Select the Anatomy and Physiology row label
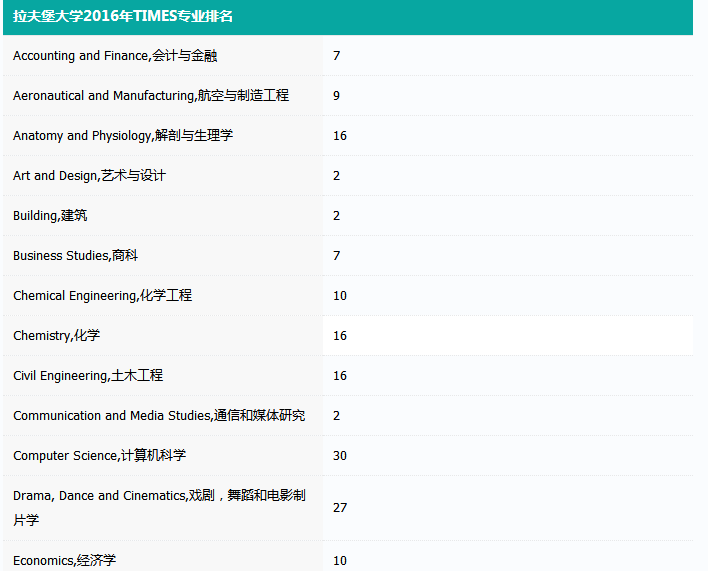Image resolution: width=708 pixels, height=571 pixels. point(123,136)
